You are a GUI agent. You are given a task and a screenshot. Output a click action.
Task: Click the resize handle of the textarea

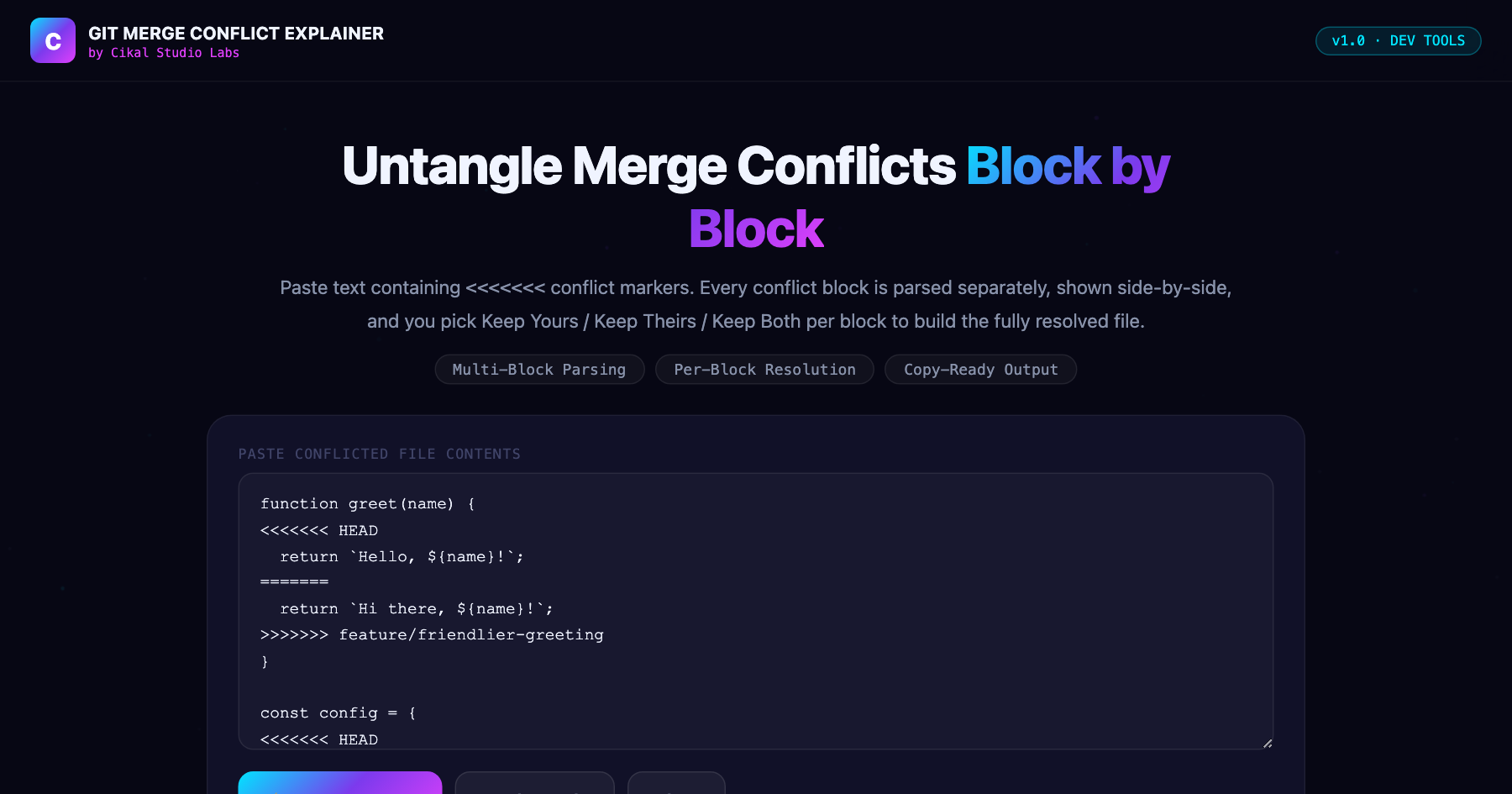1268,743
